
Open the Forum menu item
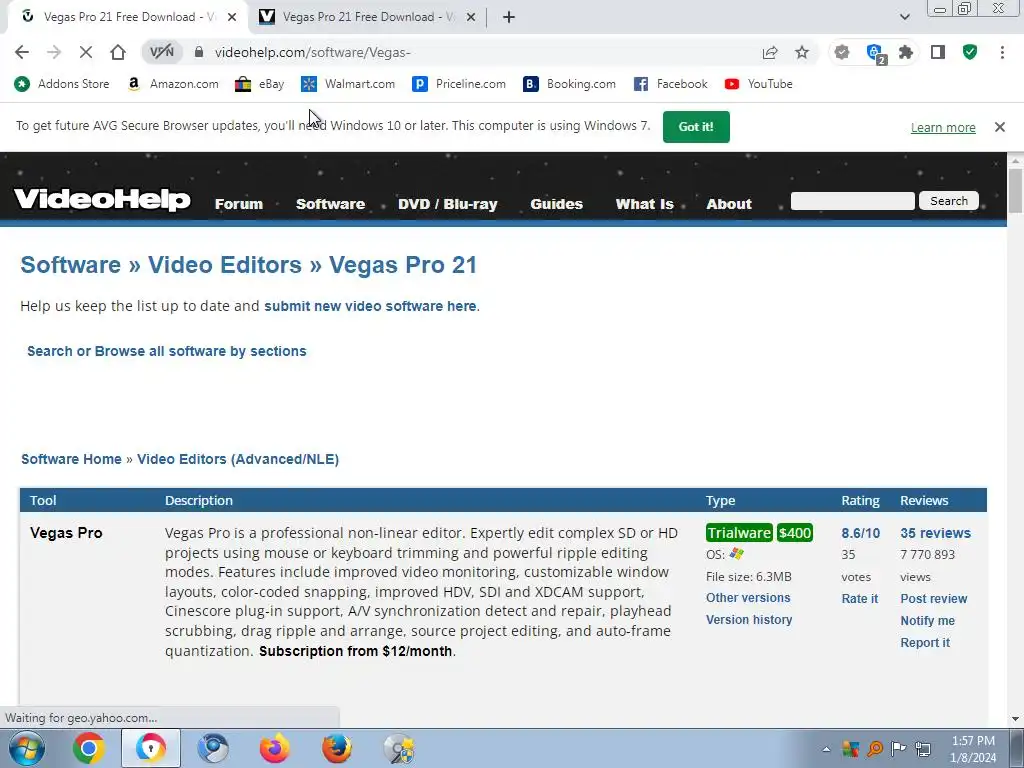239,204
